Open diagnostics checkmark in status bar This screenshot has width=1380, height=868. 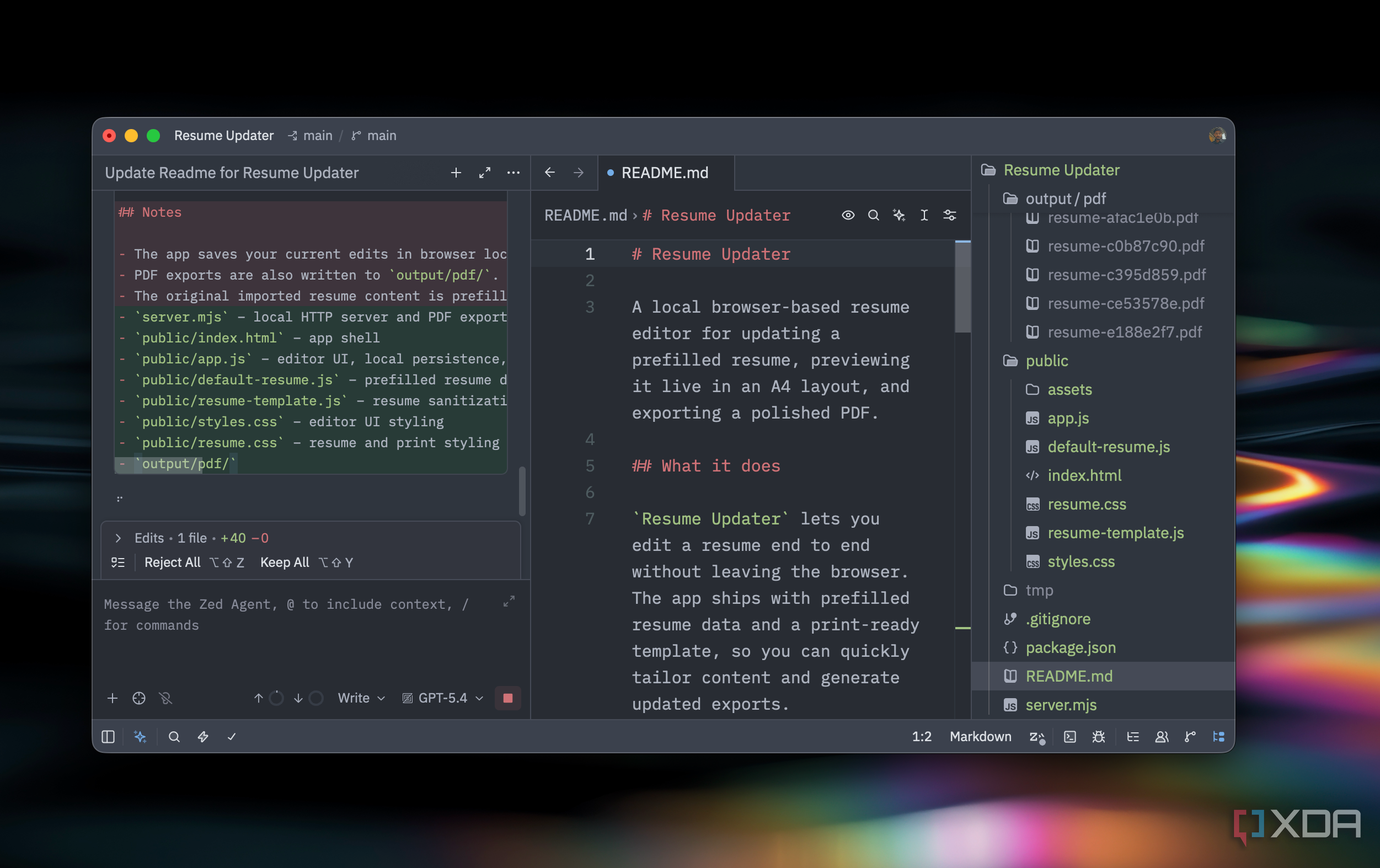pyautogui.click(x=232, y=736)
